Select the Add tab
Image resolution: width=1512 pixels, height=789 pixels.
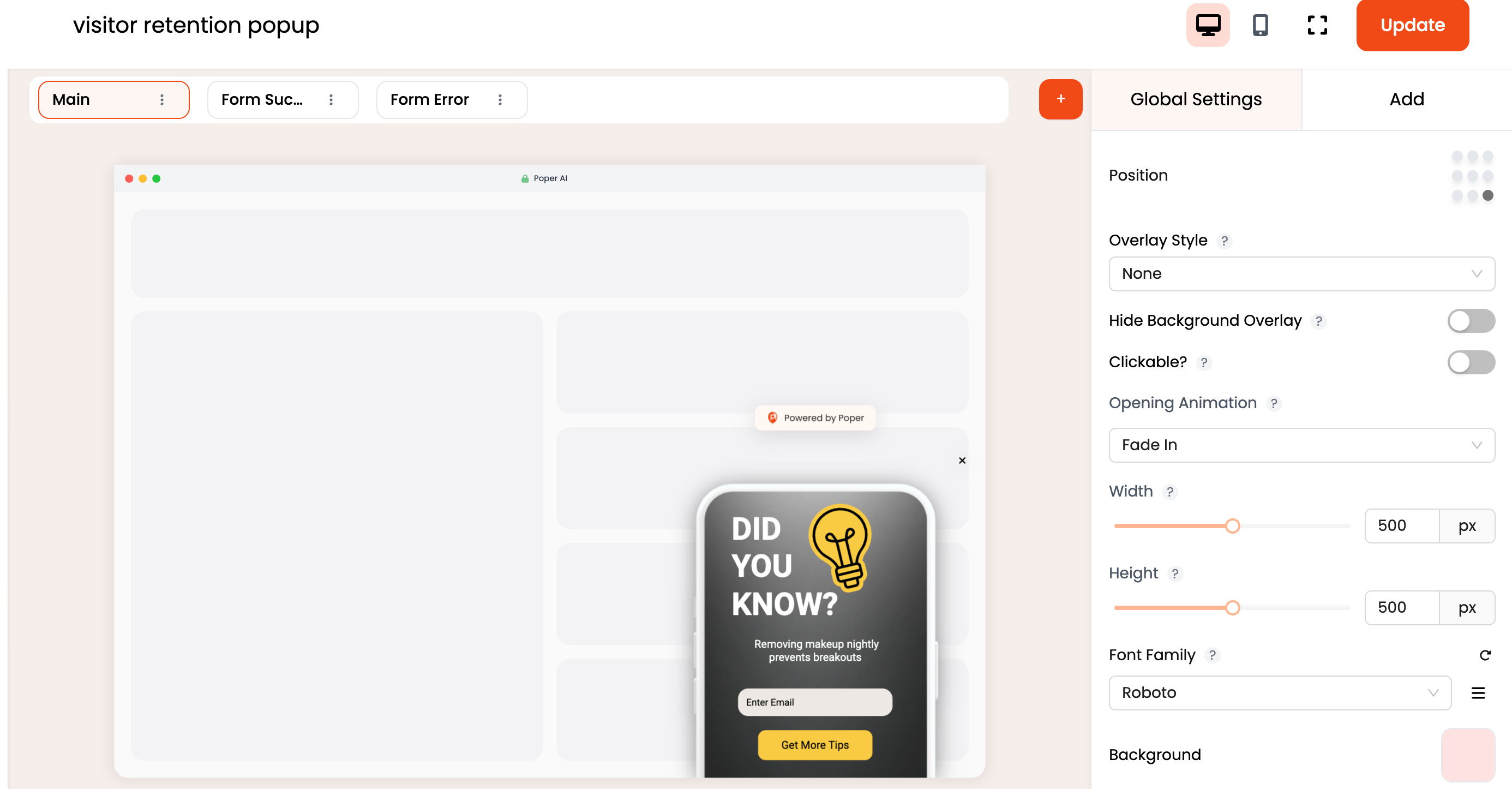[1406, 98]
